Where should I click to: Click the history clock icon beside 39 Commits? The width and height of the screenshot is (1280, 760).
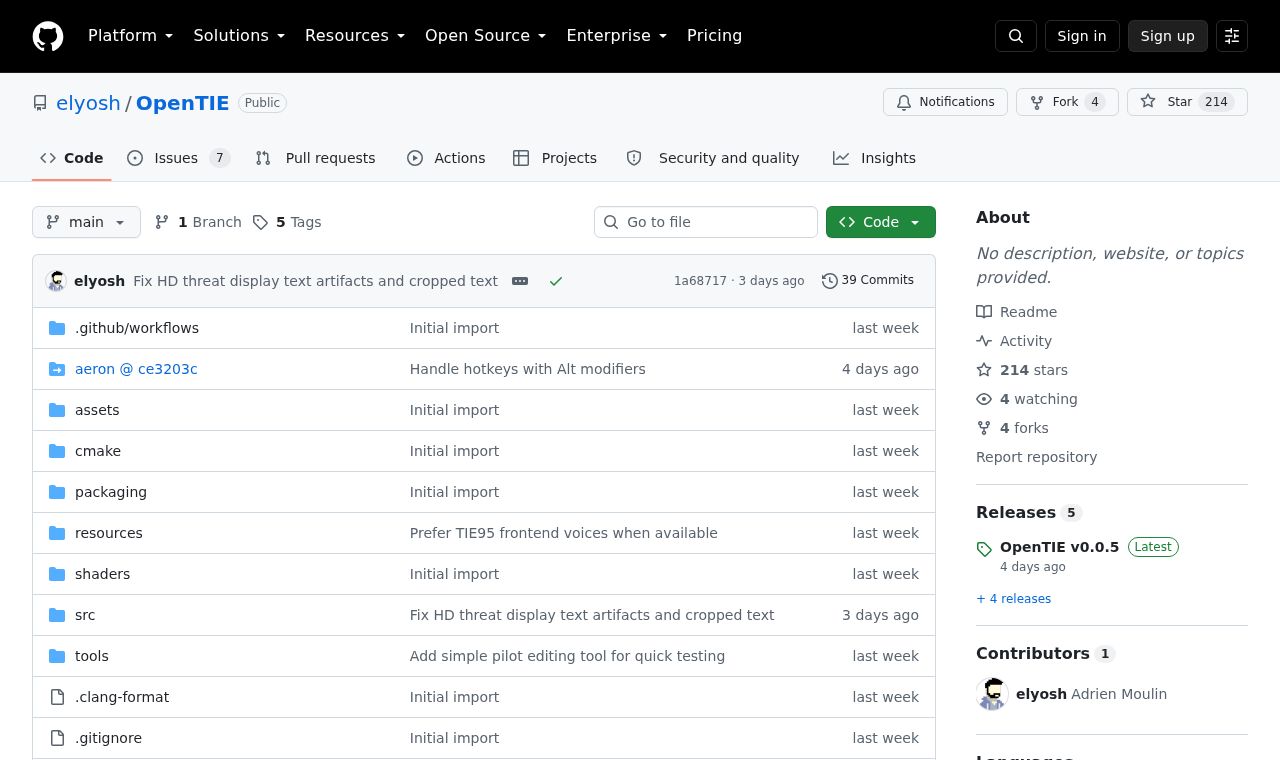(829, 281)
